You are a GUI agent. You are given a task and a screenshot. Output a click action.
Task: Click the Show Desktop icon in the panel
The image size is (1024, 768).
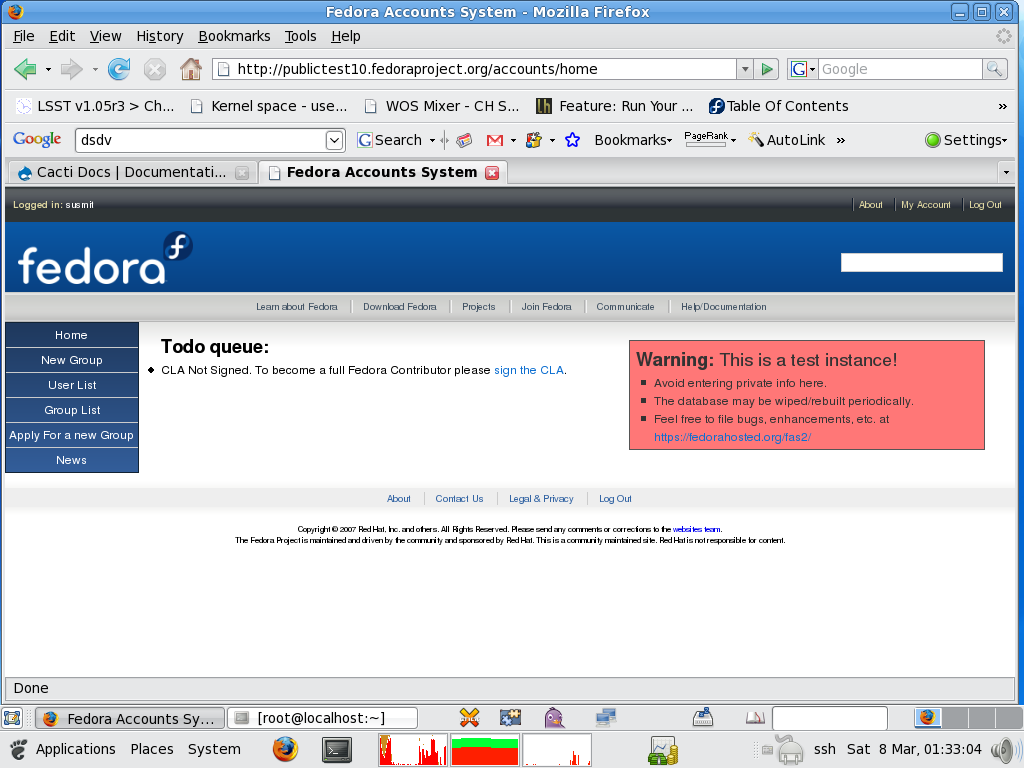click(x=12, y=718)
